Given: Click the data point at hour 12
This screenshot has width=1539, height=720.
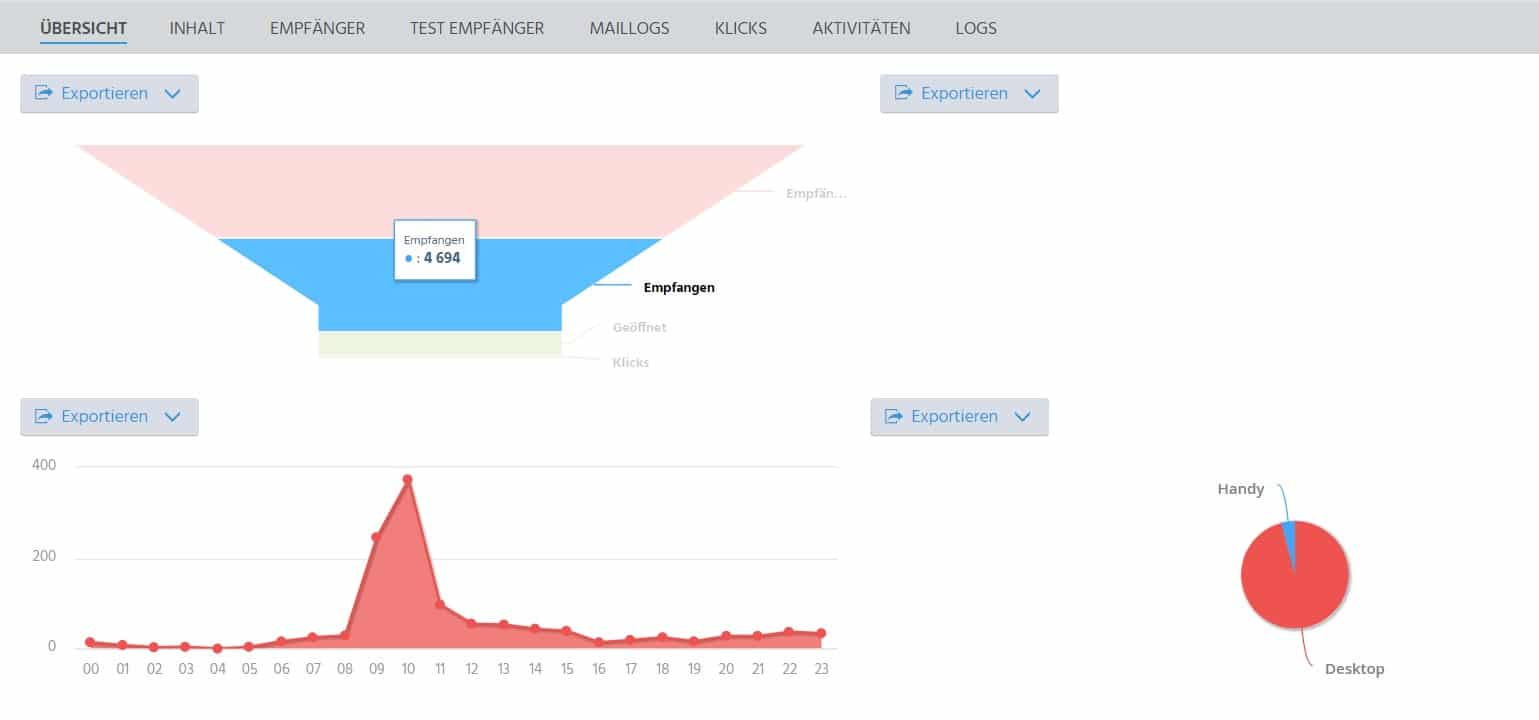Looking at the screenshot, I should 471,623.
